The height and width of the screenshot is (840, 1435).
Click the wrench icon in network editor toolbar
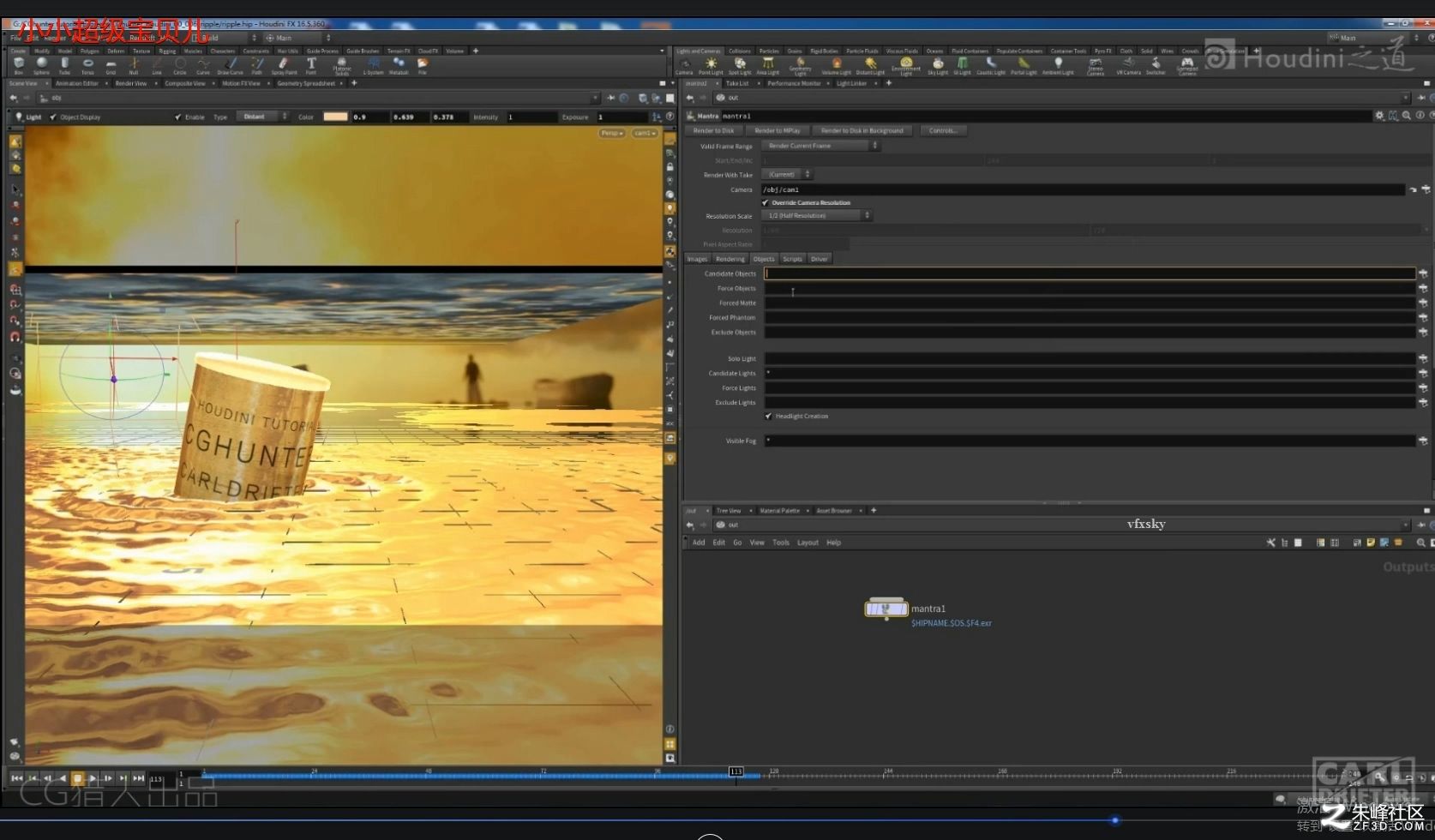(1270, 543)
